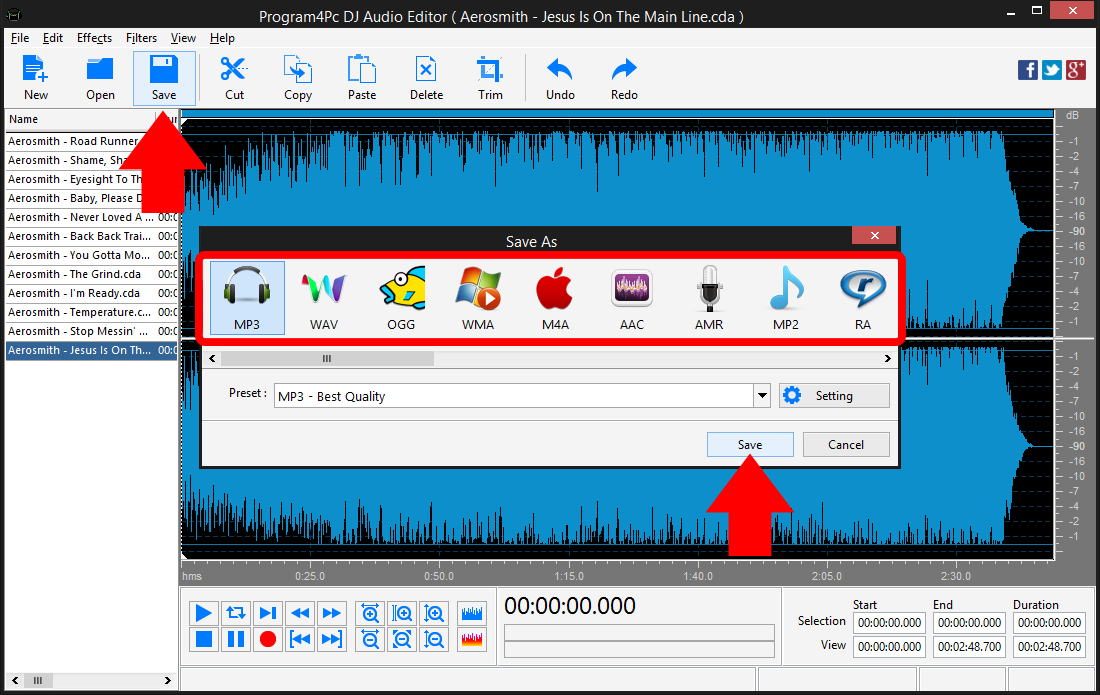Trim the audio selection

[x=490, y=78]
